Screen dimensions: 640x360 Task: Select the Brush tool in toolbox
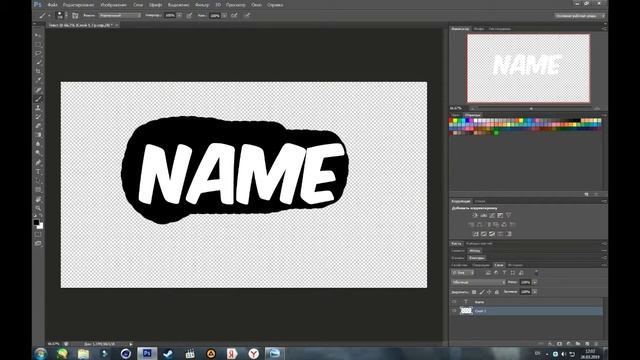(x=38, y=99)
